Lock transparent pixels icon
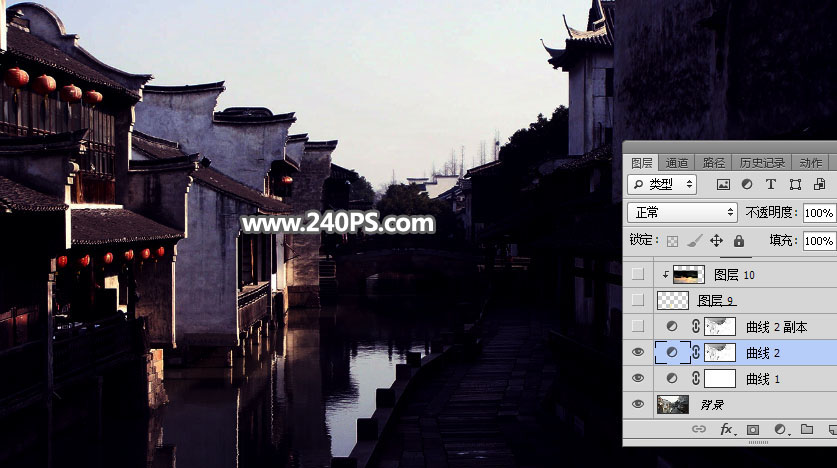This screenshot has width=837, height=468. tap(673, 241)
